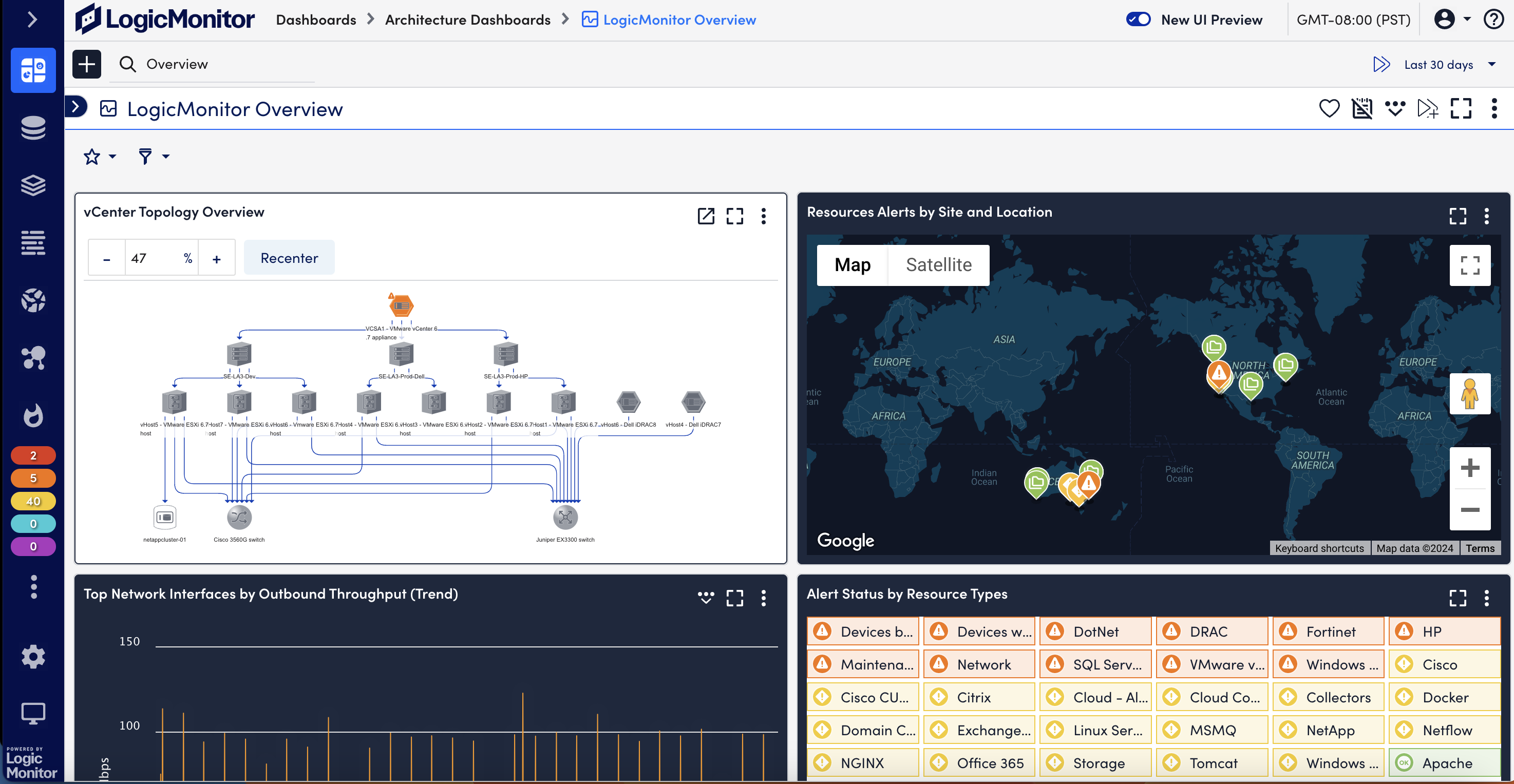Click the Recenter button in topology view
The image size is (1514, 784).
click(289, 257)
